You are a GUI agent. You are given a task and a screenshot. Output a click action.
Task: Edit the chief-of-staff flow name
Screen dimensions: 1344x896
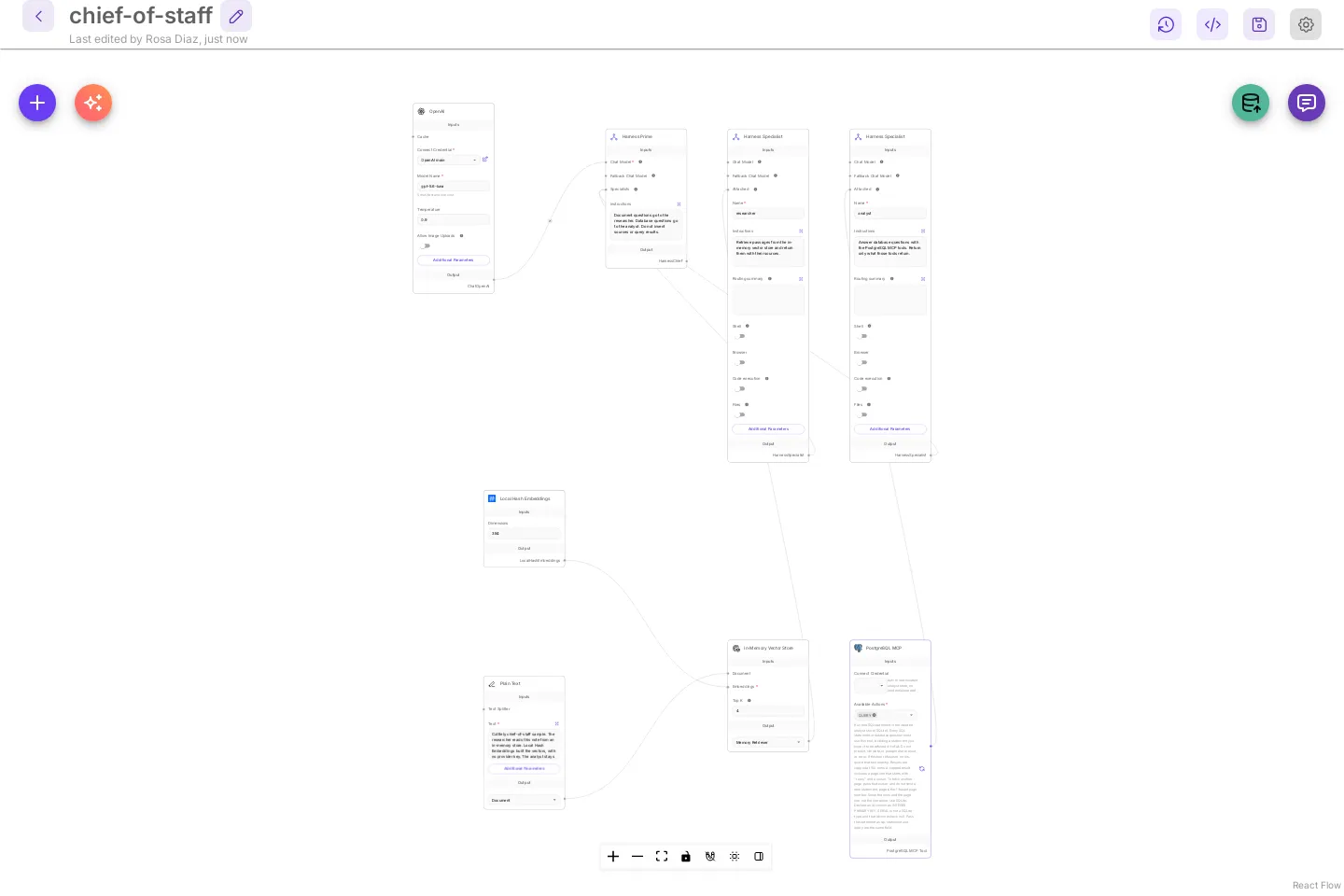point(236,16)
